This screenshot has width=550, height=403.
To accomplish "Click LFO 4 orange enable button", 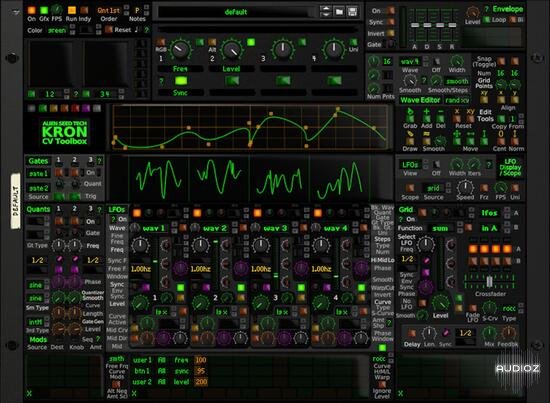I will pyautogui.click(x=318, y=213).
